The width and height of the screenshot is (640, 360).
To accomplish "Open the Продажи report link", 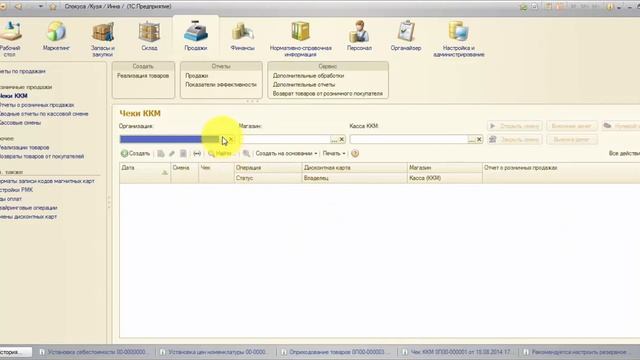I will (x=197, y=76).
